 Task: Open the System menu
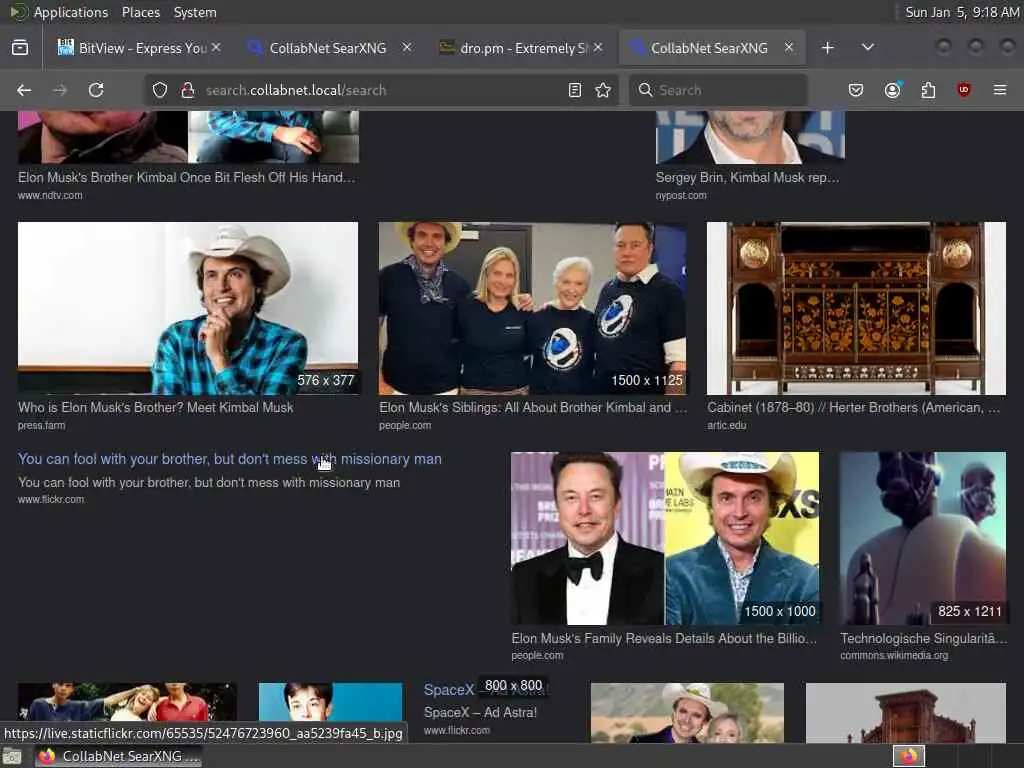pos(195,12)
